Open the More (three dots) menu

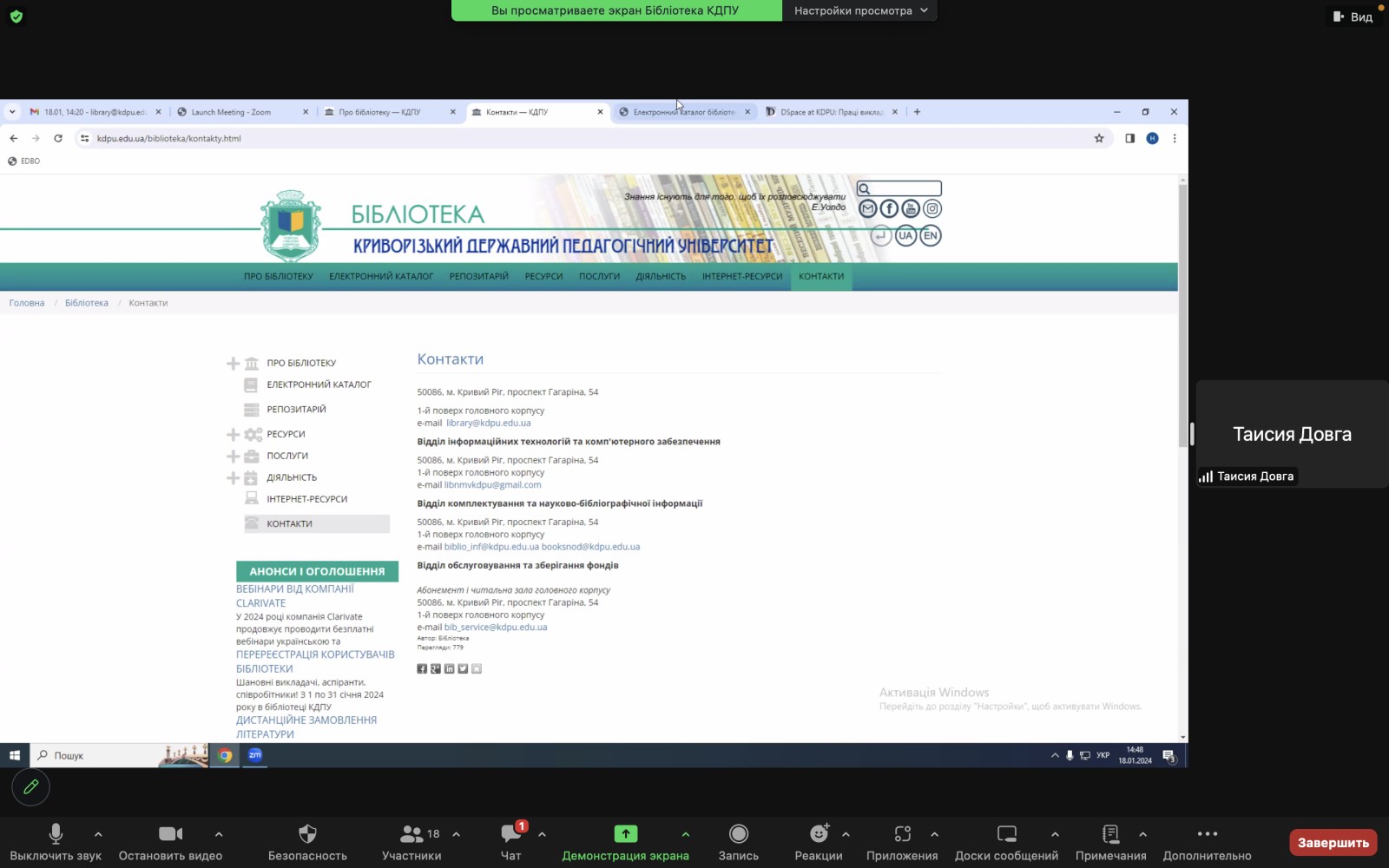coord(1208,842)
